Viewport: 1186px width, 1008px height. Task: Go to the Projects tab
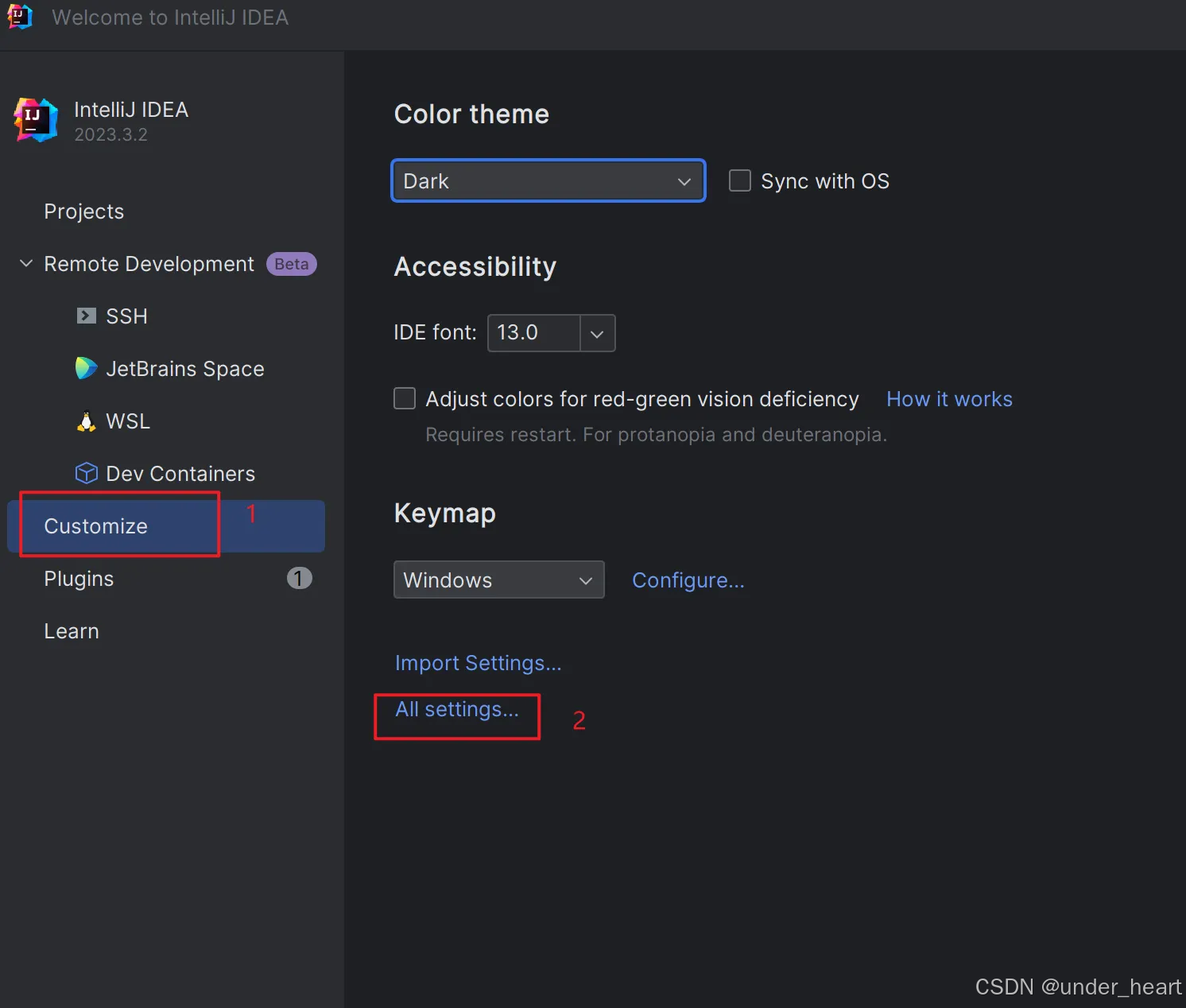pyautogui.click(x=84, y=211)
